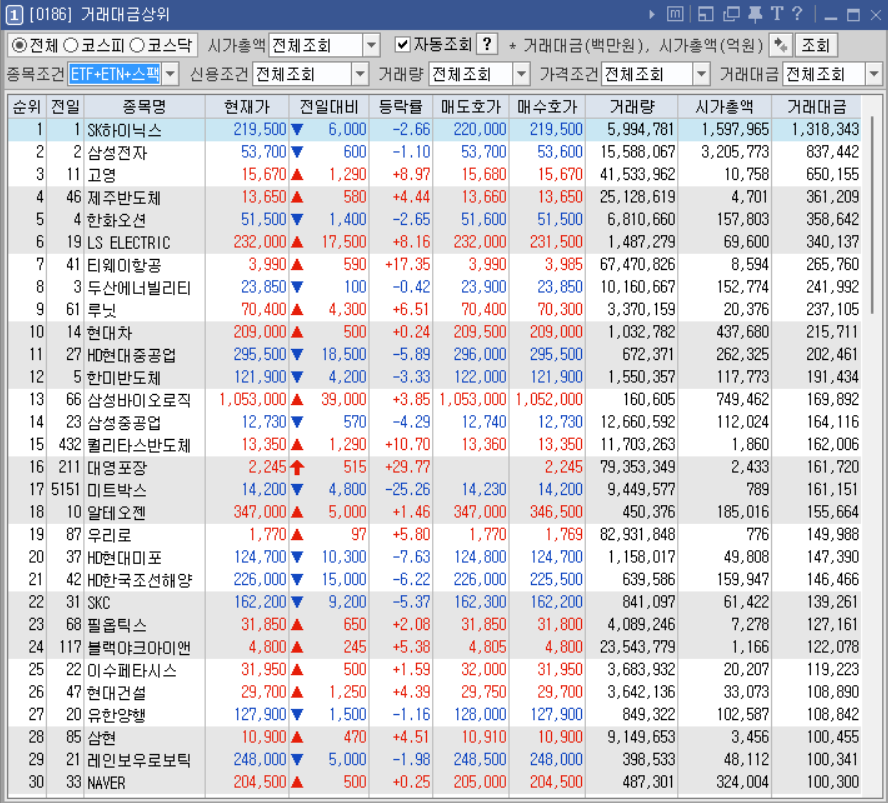Click the 매도호가 column header
888x803 pixels.
click(x=471, y=106)
